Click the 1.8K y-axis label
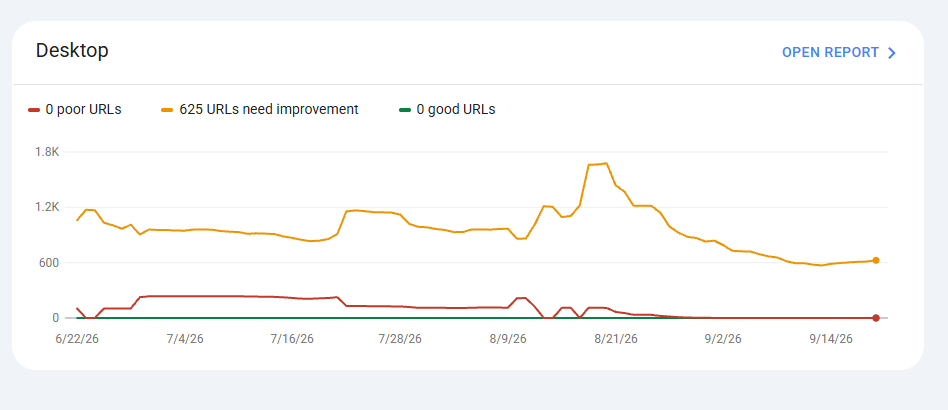This screenshot has width=948, height=410. click(x=46, y=152)
